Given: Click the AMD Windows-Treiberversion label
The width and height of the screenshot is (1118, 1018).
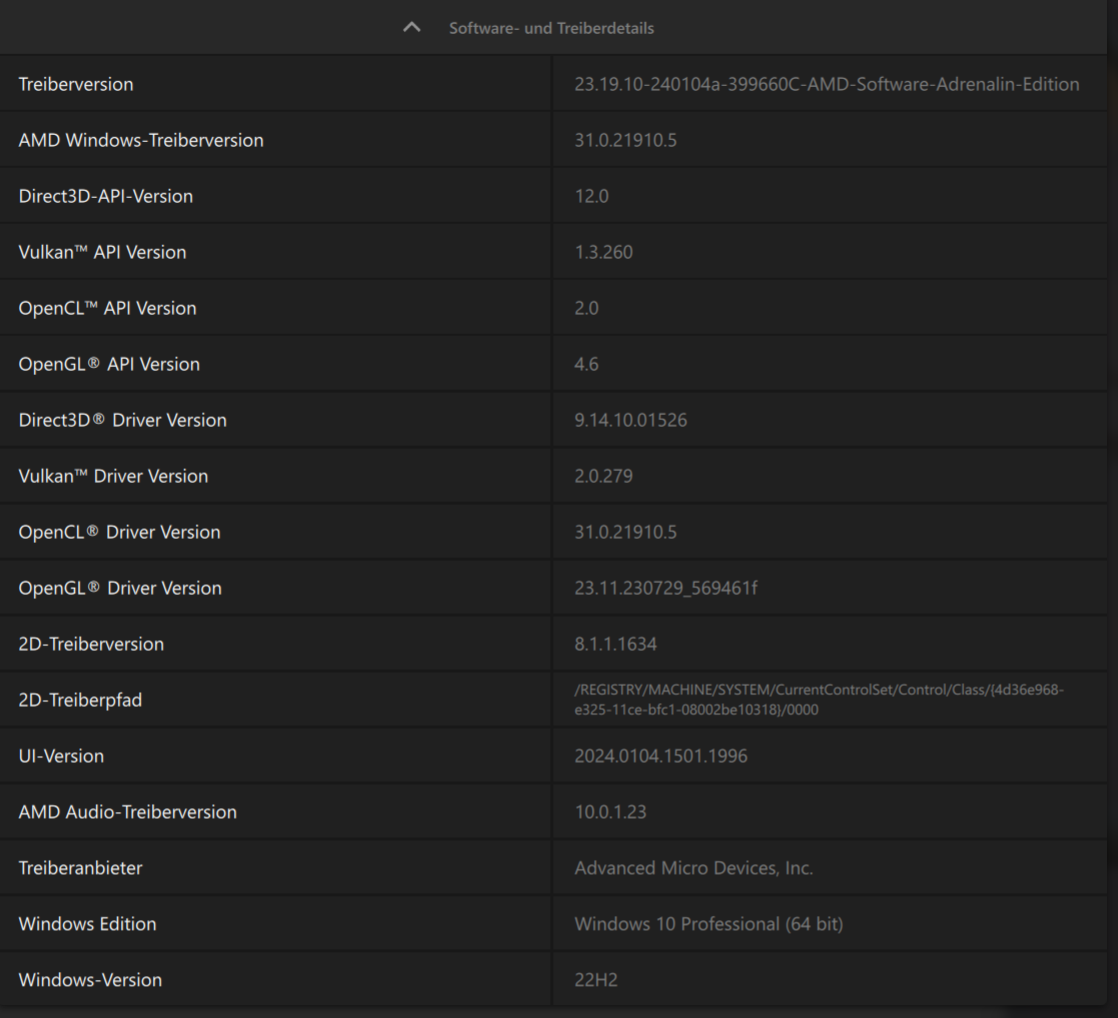Looking at the screenshot, I should click(x=141, y=140).
